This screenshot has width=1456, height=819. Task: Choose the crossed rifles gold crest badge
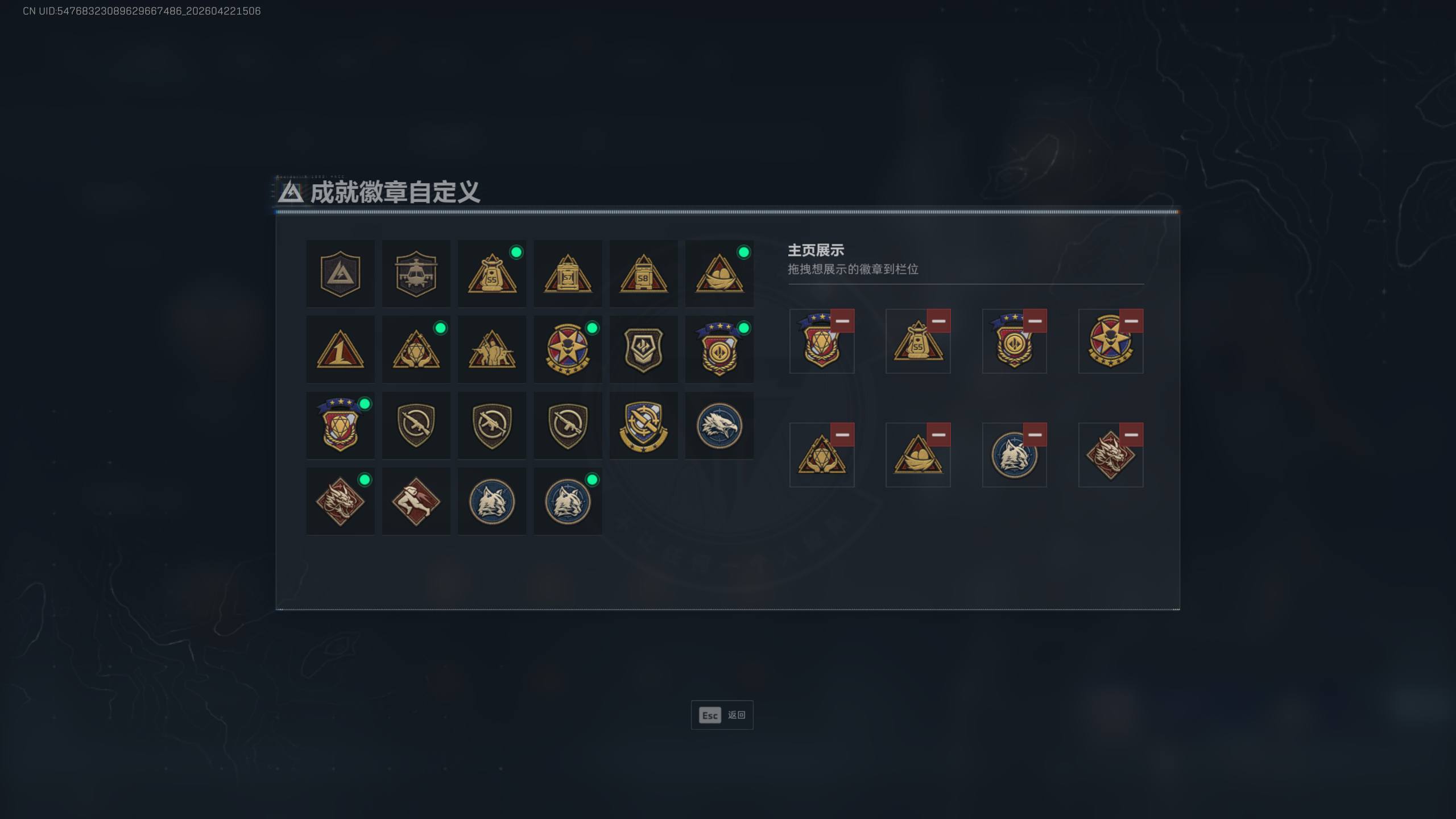[x=643, y=425]
